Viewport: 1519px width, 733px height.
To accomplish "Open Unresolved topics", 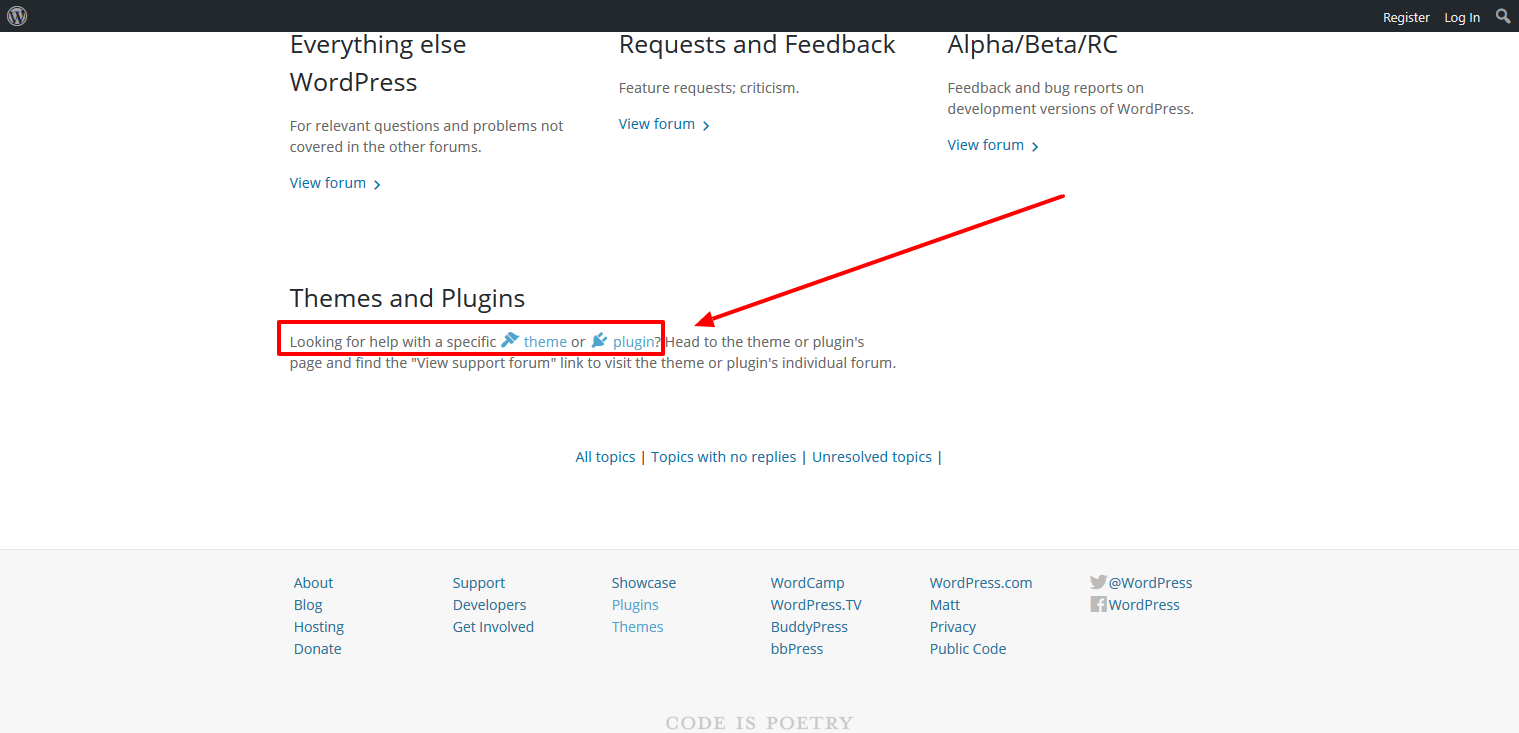I will [x=872, y=457].
